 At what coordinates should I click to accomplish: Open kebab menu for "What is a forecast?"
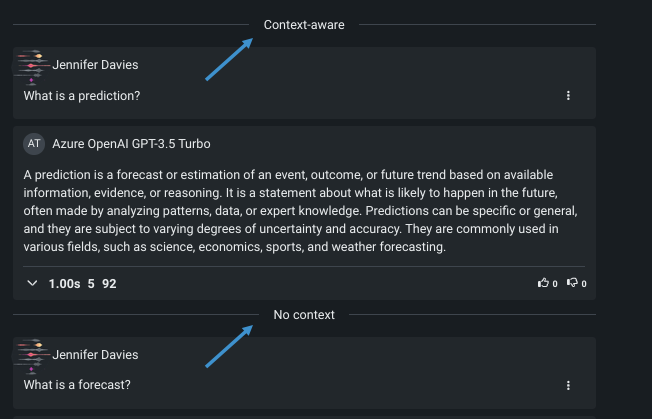(x=568, y=385)
